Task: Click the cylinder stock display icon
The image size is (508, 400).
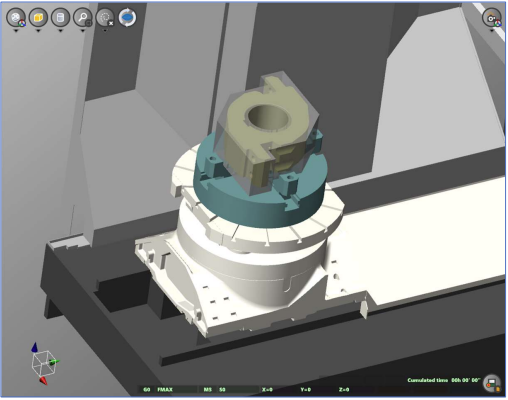Action: point(60,17)
